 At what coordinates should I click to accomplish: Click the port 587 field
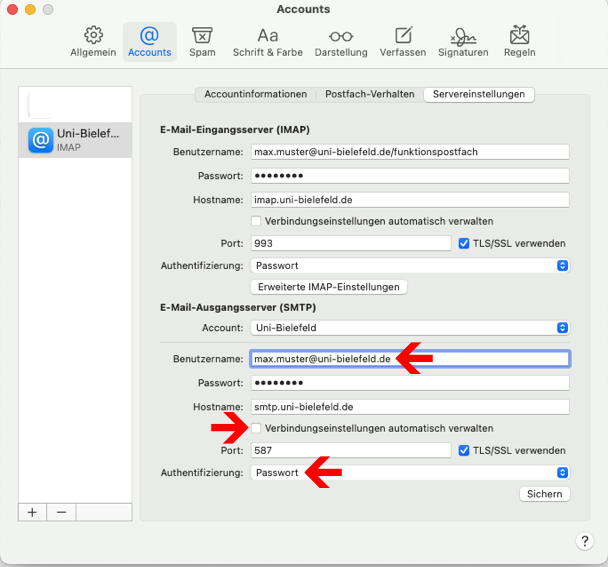351,450
